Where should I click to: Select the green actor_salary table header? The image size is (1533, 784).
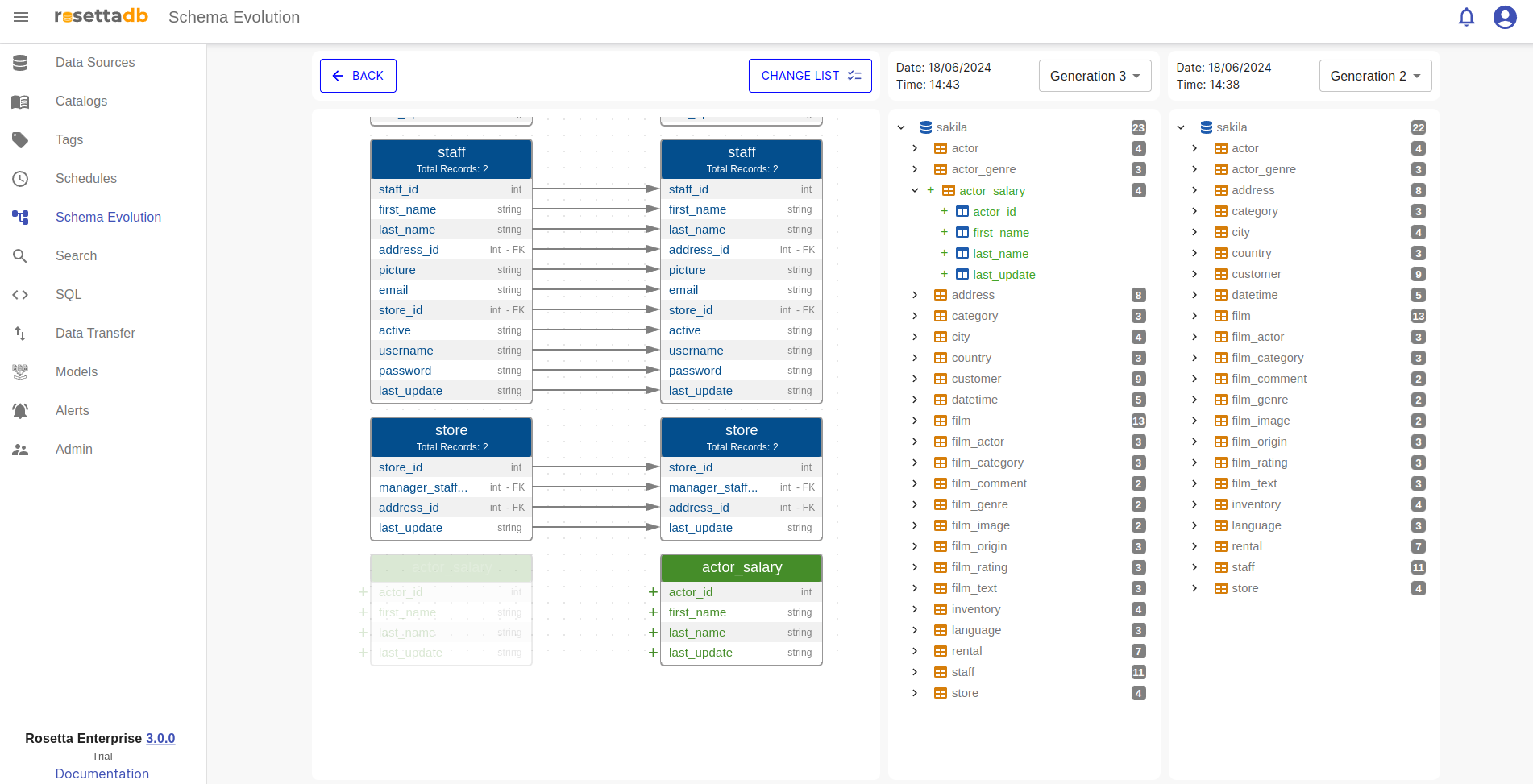point(741,567)
